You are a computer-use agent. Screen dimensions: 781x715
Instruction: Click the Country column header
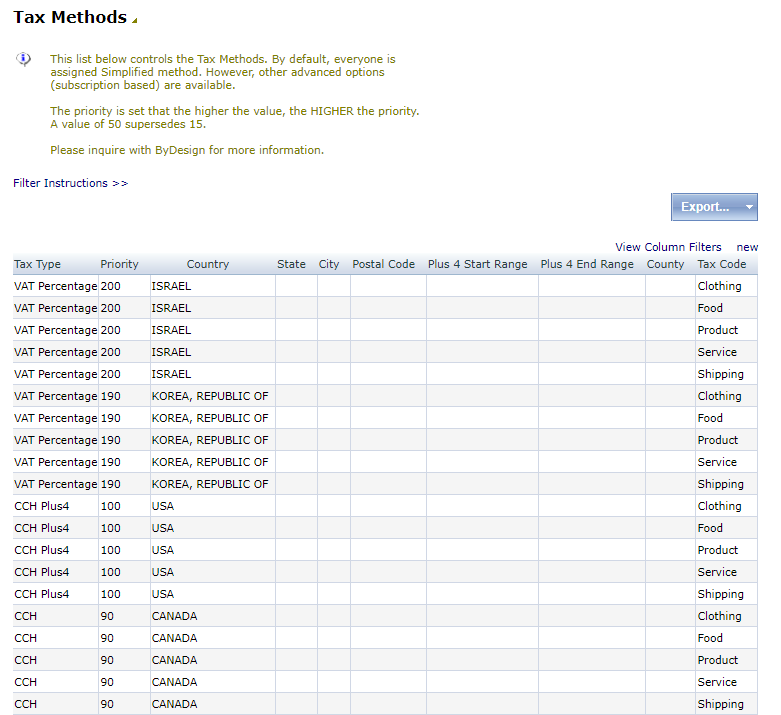pyautogui.click(x=208, y=264)
